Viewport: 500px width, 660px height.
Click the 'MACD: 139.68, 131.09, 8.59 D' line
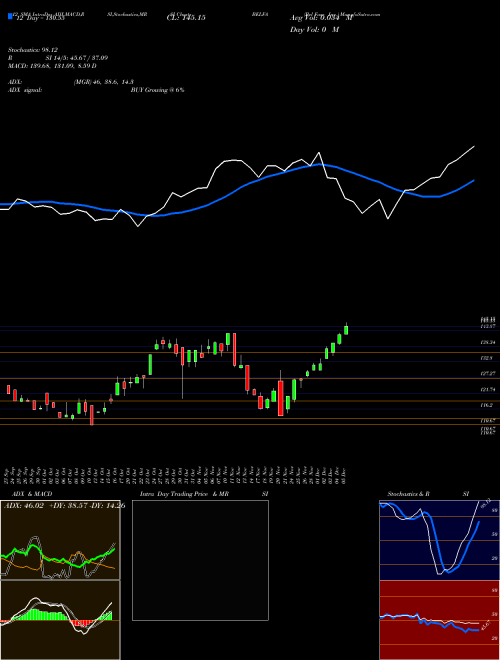coord(50,66)
